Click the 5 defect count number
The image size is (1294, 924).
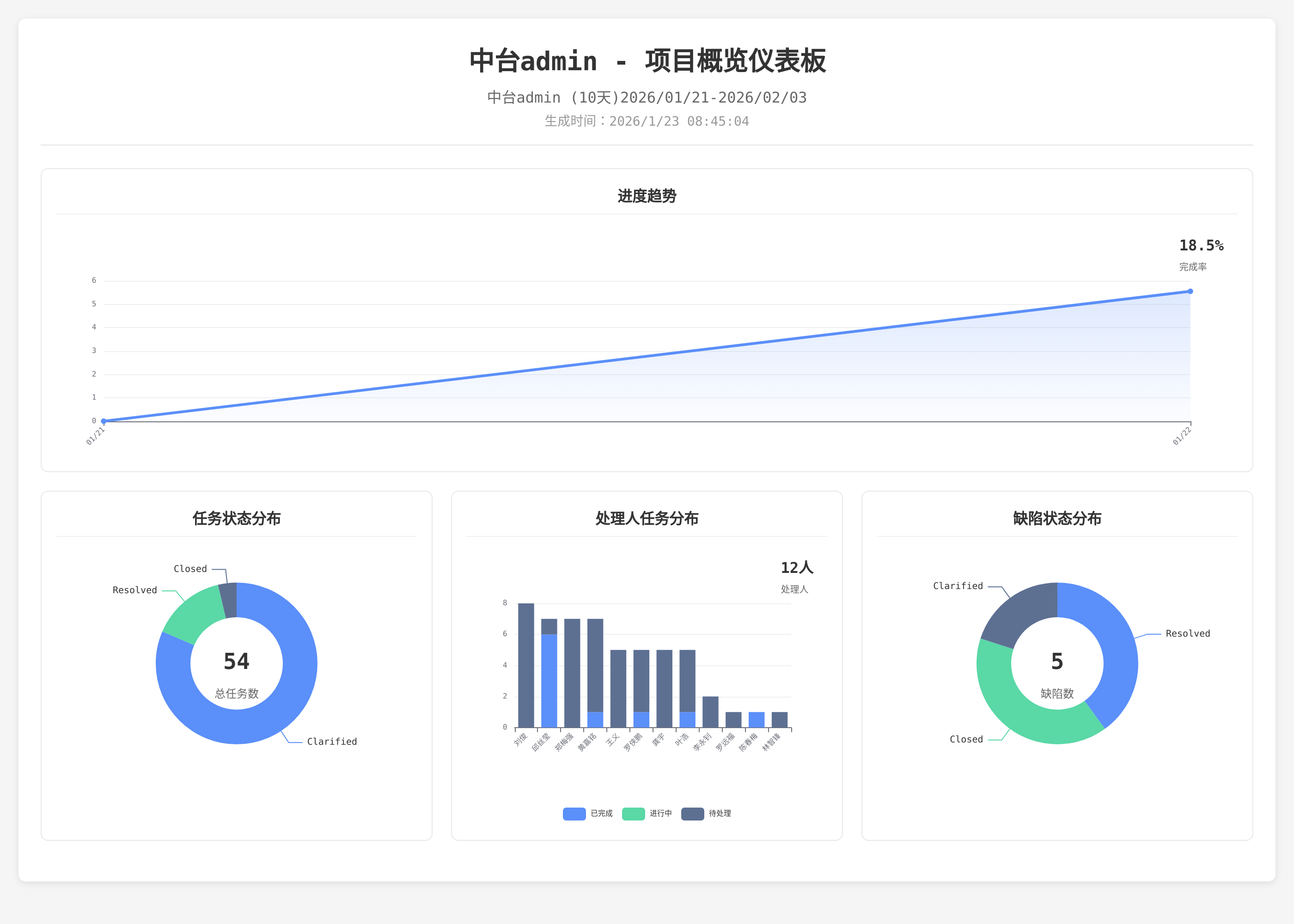click(1057, 662)
